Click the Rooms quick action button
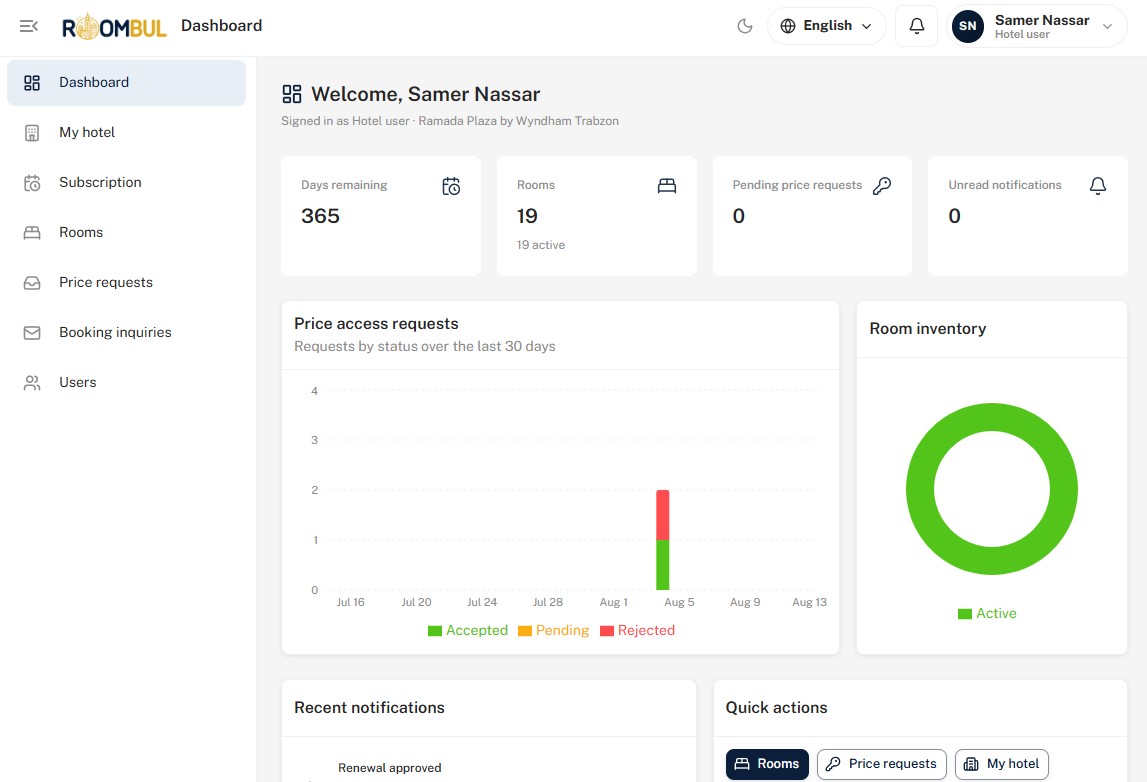Image resolution: width=1147 pixels, height=782 pixels. tap(767, 764)
